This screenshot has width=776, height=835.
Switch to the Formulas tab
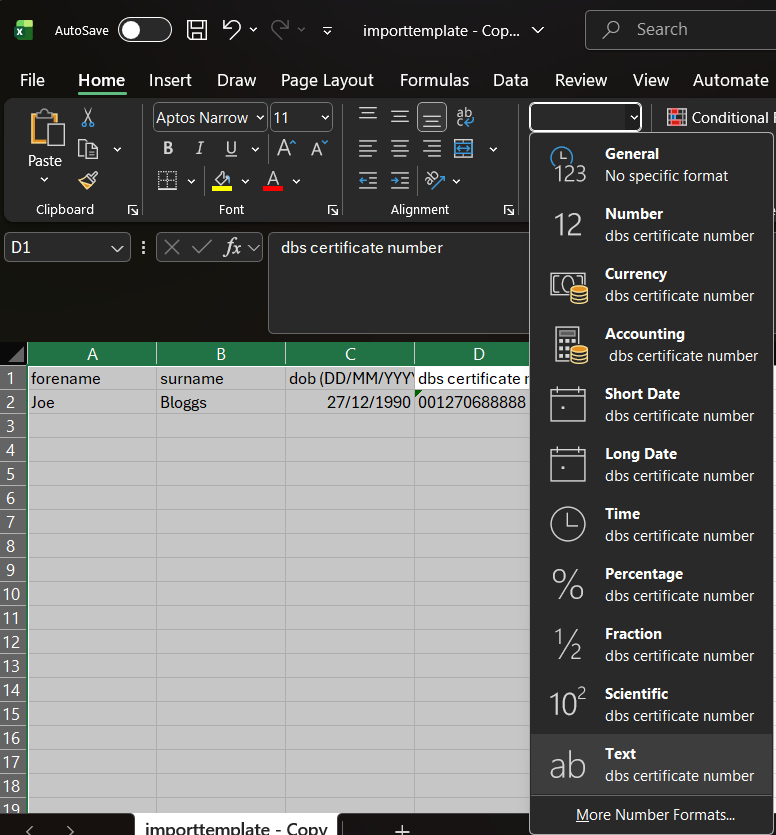434,80
